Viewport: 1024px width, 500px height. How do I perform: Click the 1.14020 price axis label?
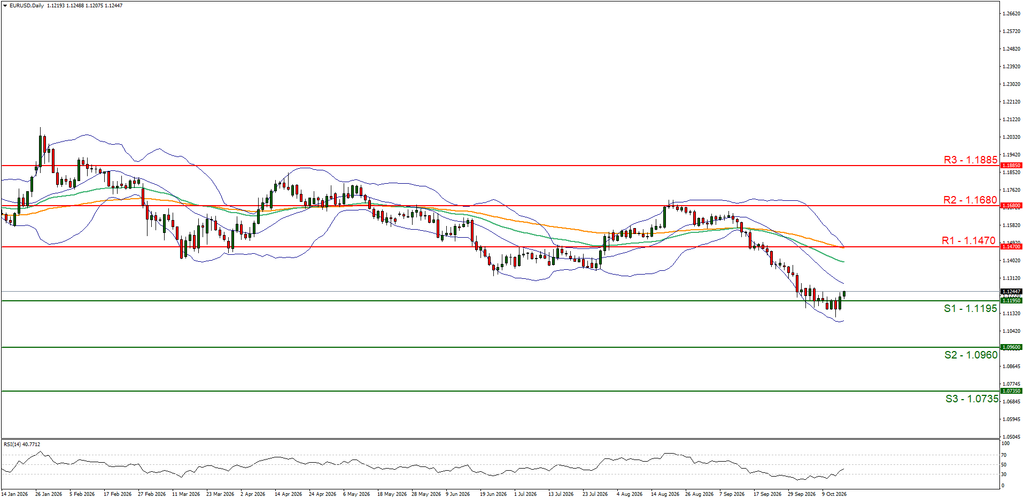pyautogui.click(x=1012, y=261)
